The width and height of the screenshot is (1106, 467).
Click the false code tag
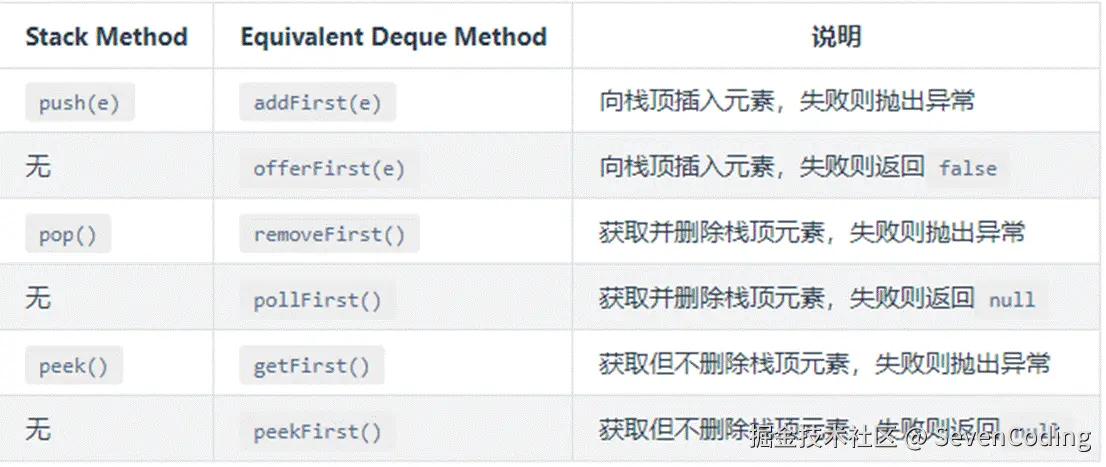point(968,168)
